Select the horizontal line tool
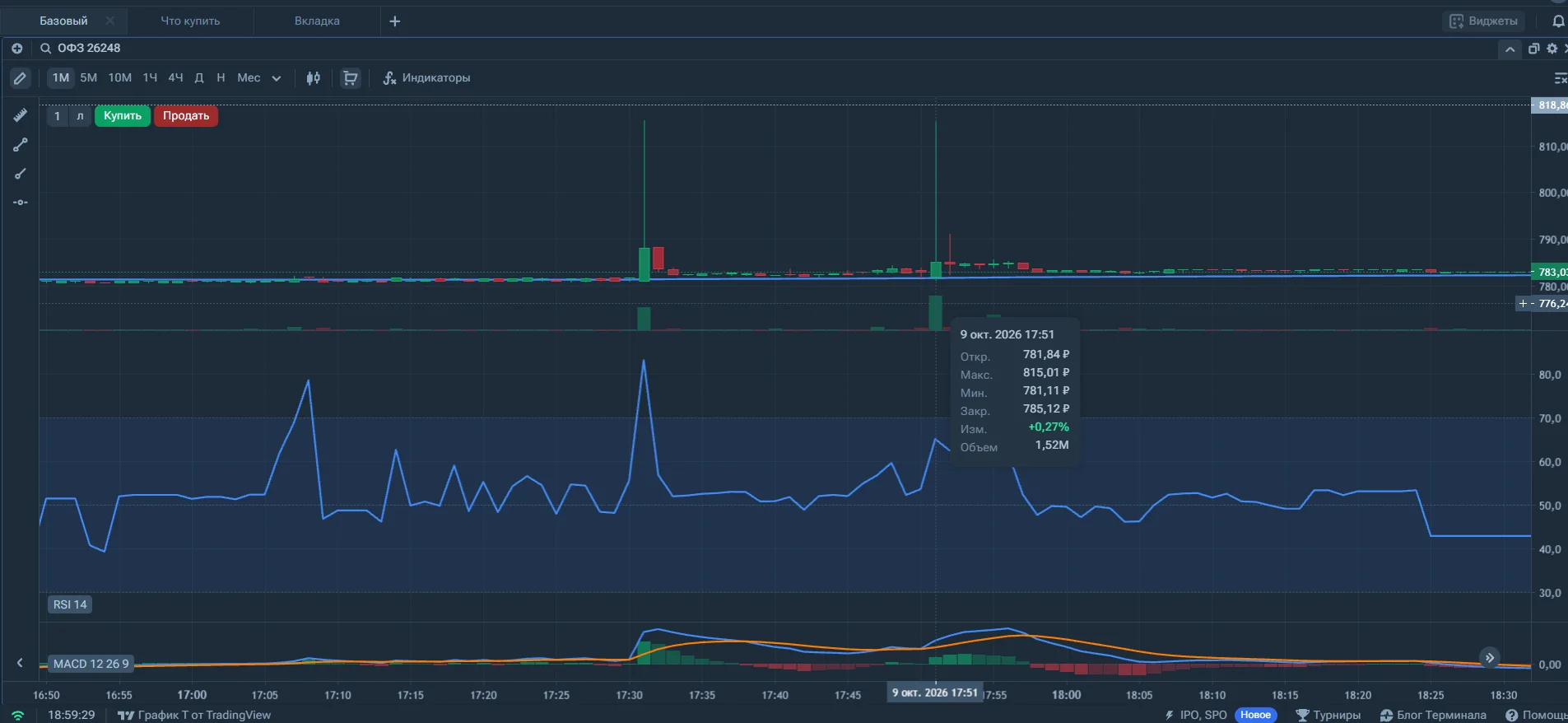The height and width of the screenshot is (723, 1568). point(21,202)
